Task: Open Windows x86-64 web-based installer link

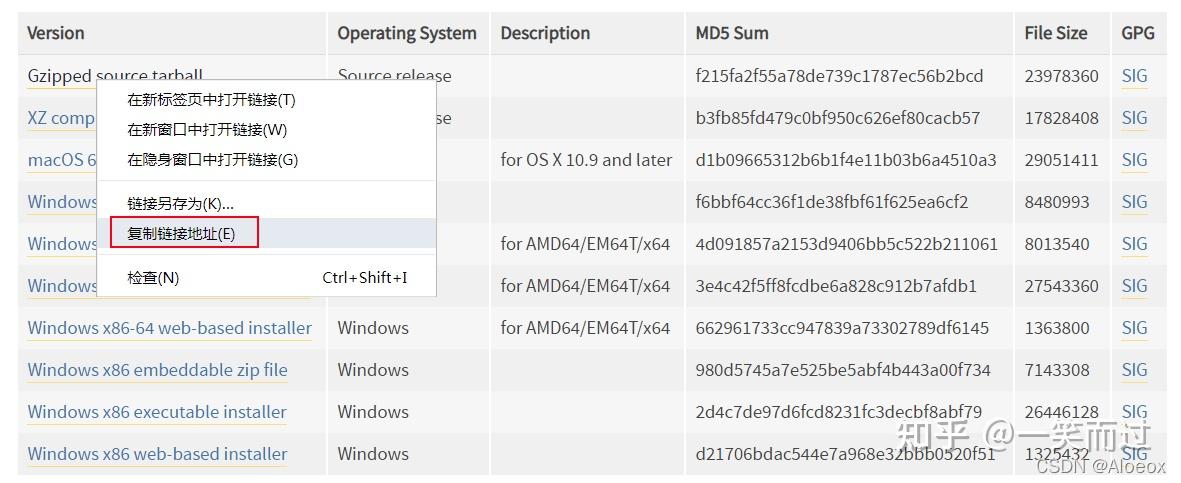Action: click(x=169, y=328)
